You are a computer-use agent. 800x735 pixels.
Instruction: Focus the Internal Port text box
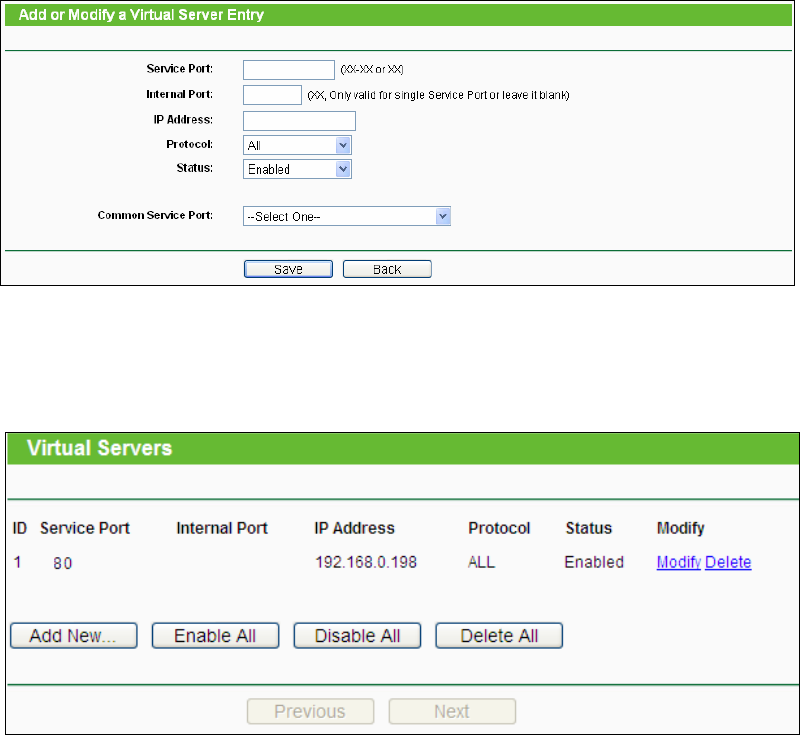pyautogui.click(x=272, y=95)
